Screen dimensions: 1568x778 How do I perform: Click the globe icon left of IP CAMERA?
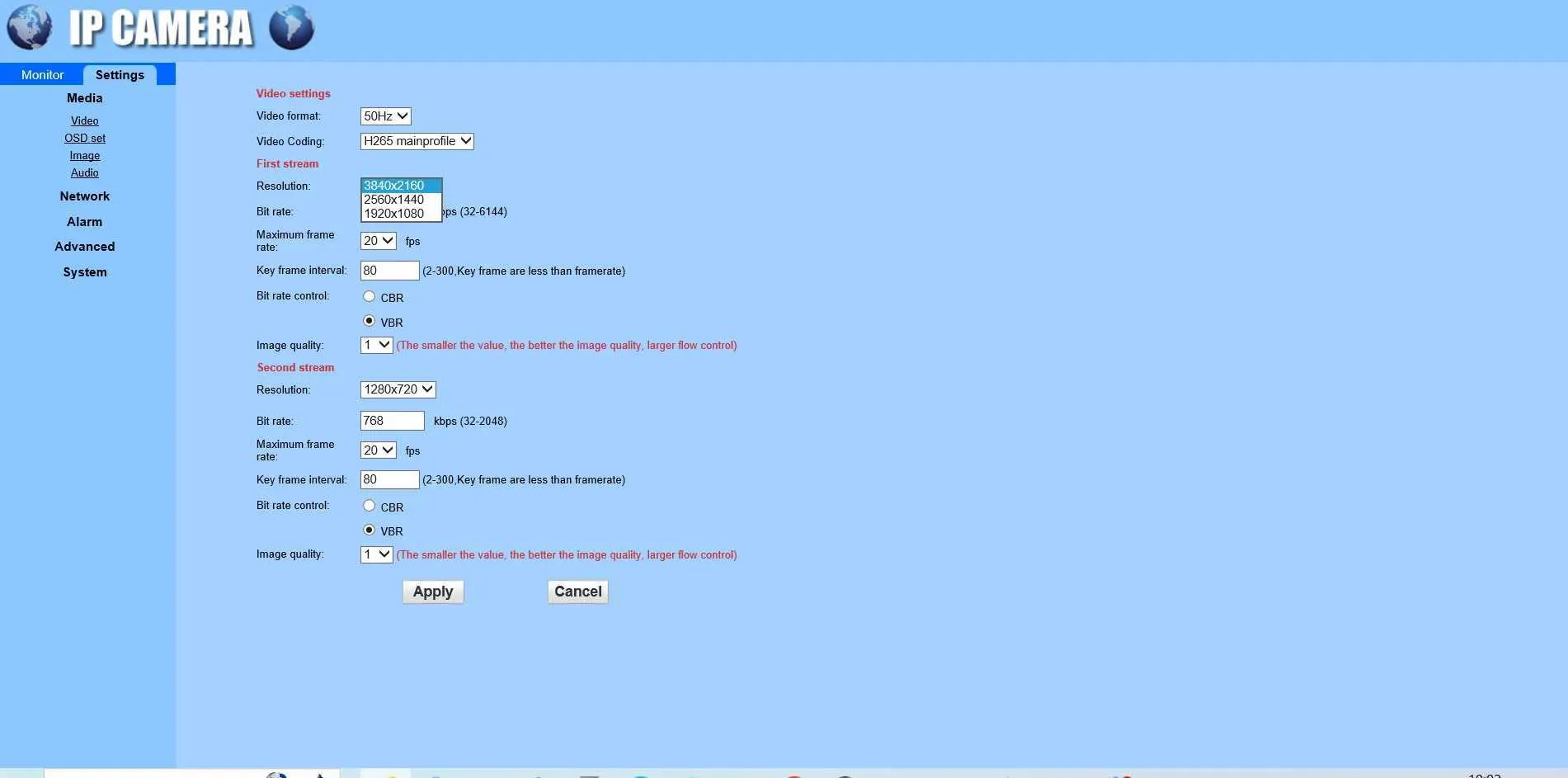tap(29, 27)
